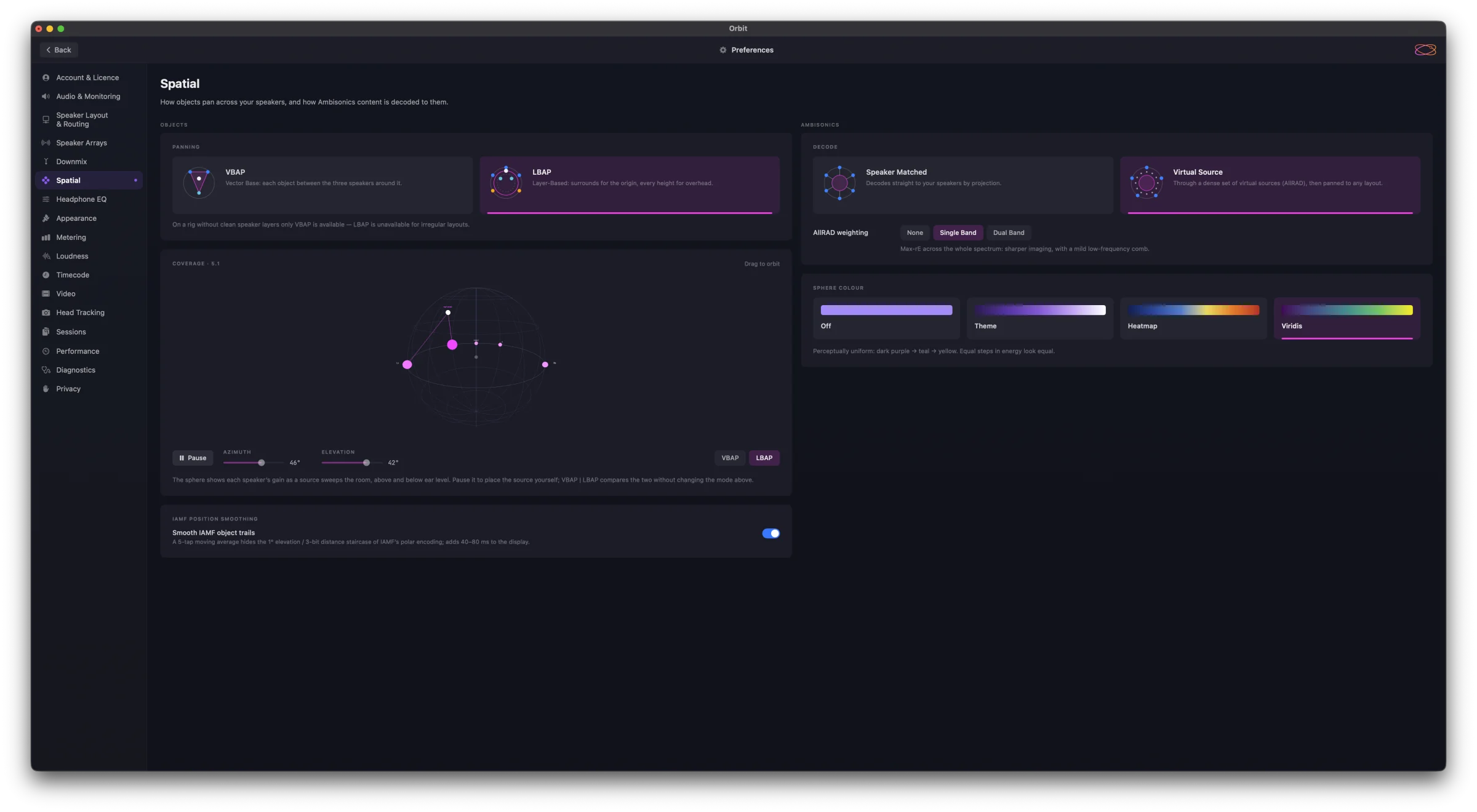Set AllRAD weighting to None

915,233
